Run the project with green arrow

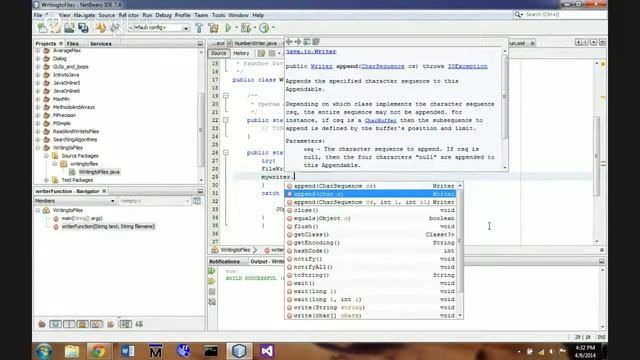(228, 28)
